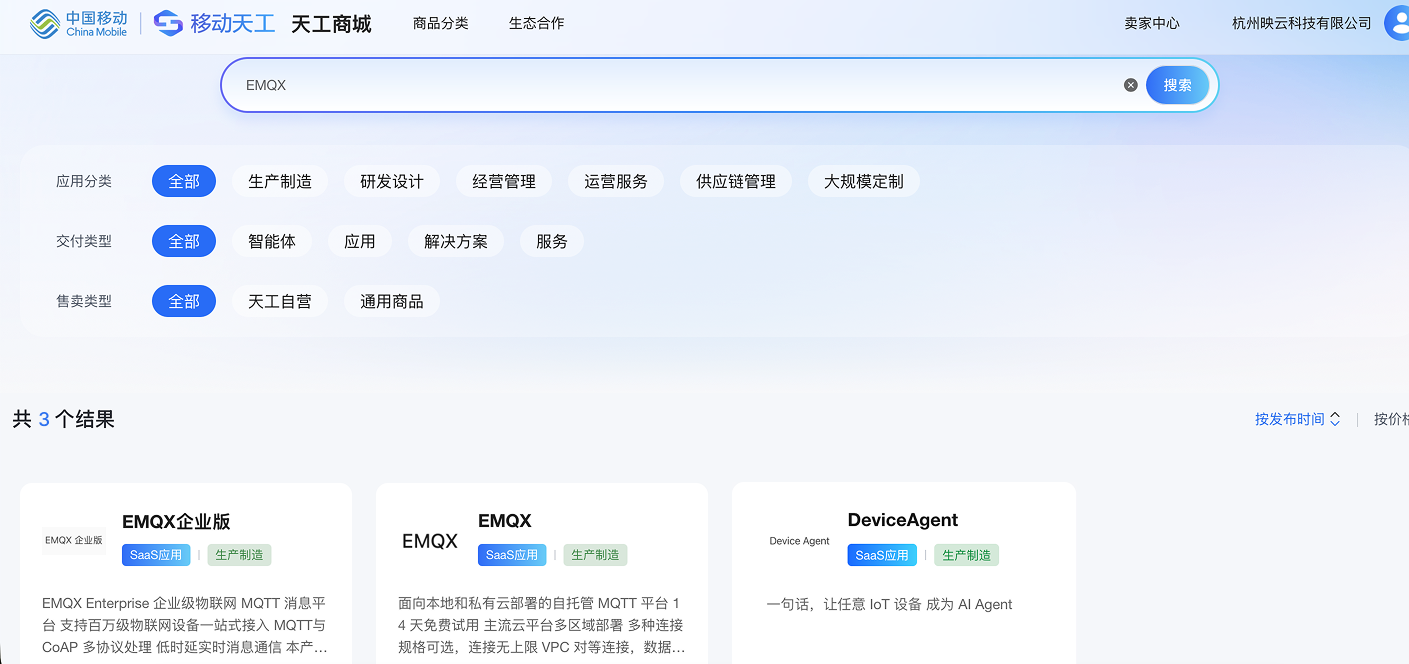
Task: Click the 售卖类型 row label
Action: (x=84, y=301)
